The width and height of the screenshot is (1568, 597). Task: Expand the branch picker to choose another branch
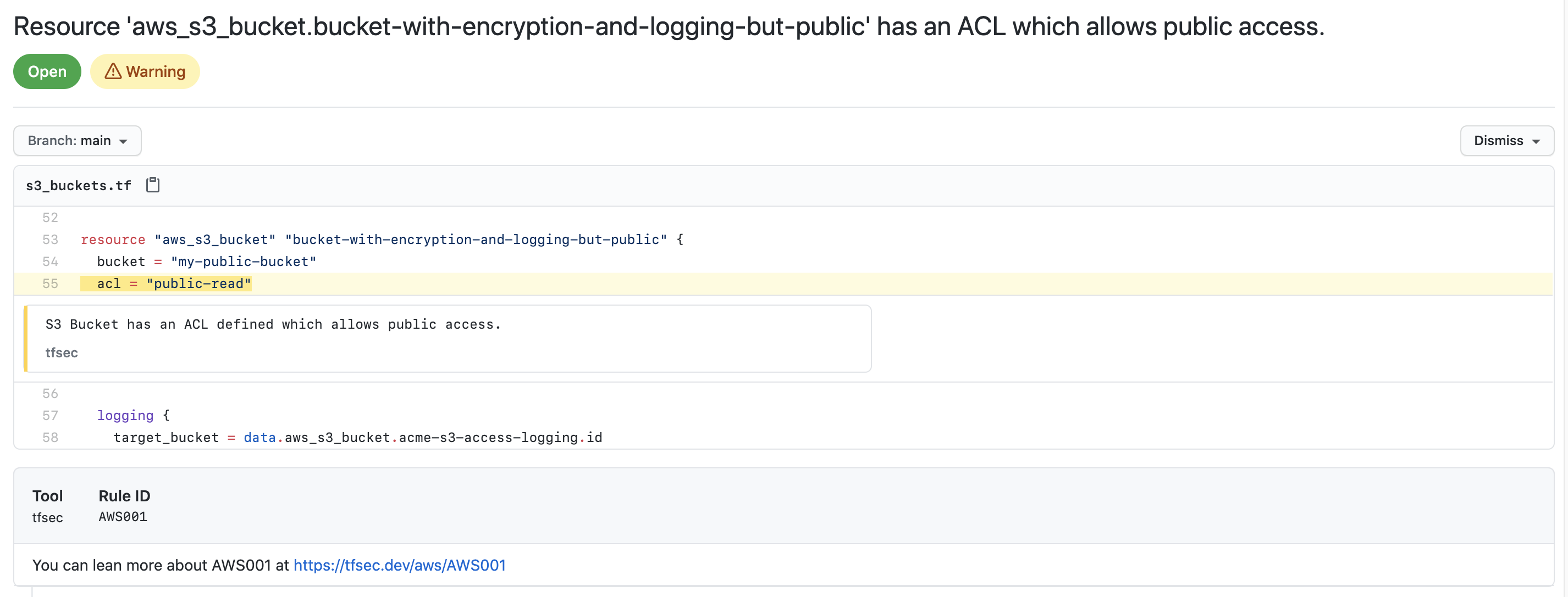tap(77, 141)
